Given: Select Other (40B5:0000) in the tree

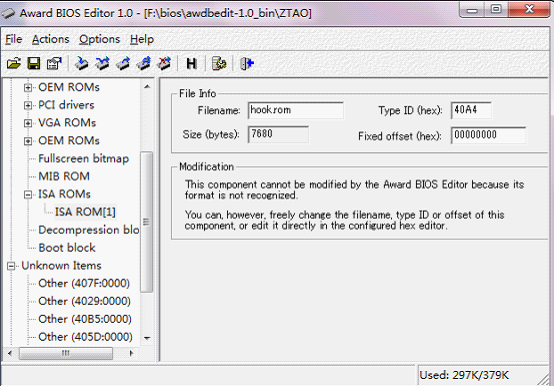Looking at the screenshot, I should (85, 319).
